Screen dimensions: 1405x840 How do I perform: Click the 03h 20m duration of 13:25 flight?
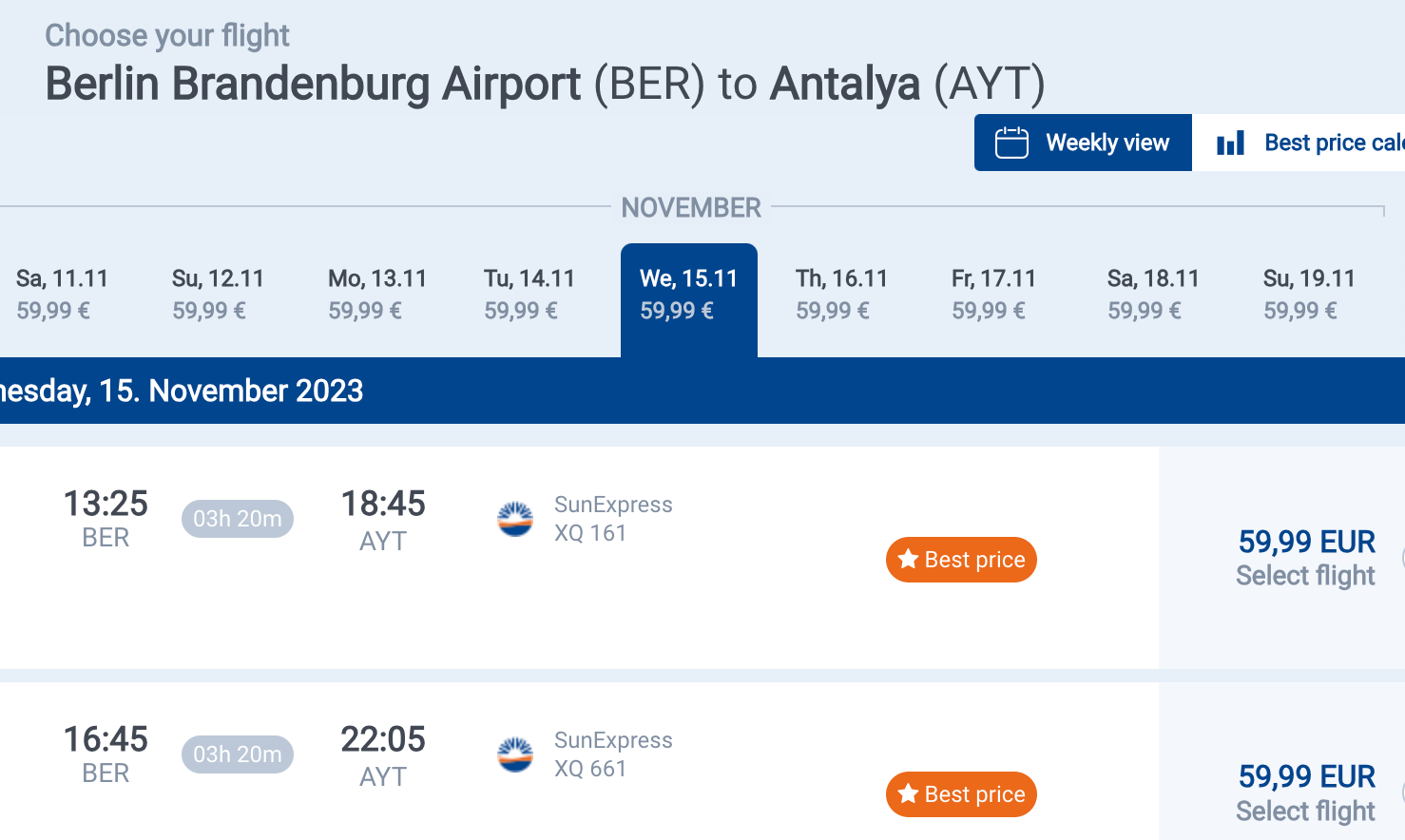238,519
